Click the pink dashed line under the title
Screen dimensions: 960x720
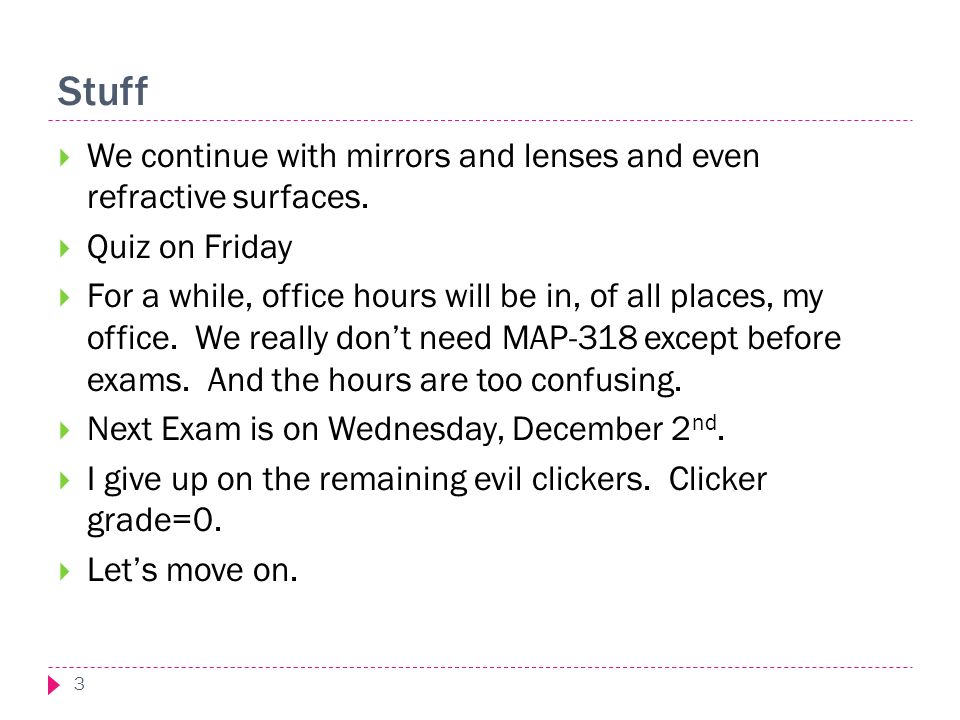pos(480,121)
